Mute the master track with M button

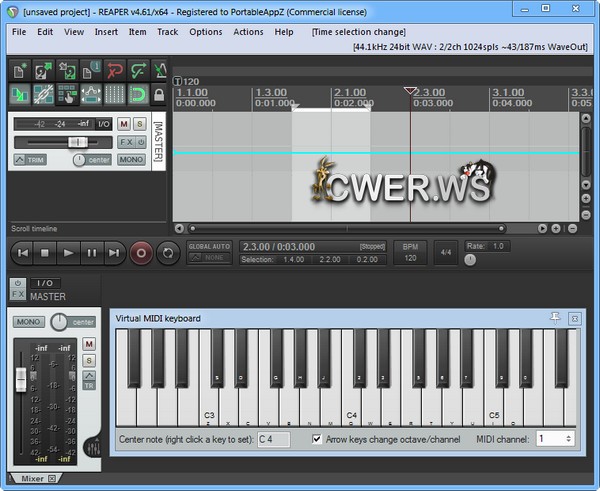[x=124, y=124]
